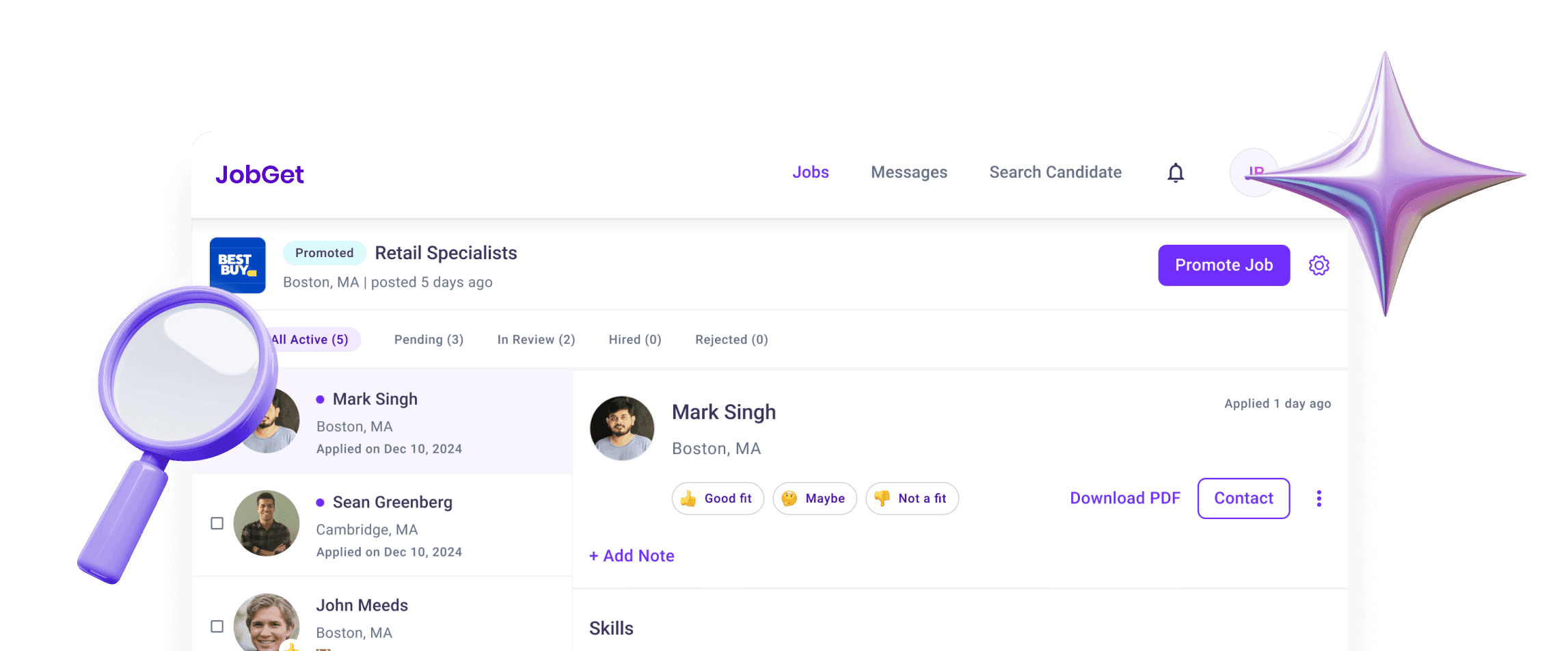Image resolution: width=1568 pixels, height=651 pixels.
Task: Open notifications via the bell icon
Action: click(1175, 172)
